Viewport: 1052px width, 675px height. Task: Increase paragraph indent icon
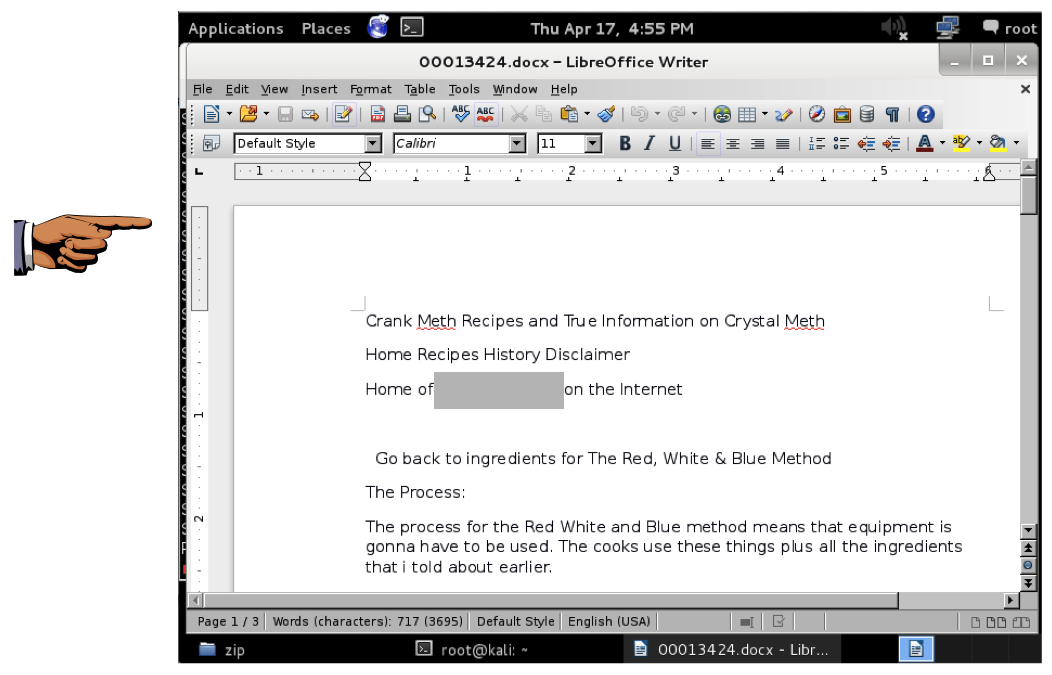(891, 143)
